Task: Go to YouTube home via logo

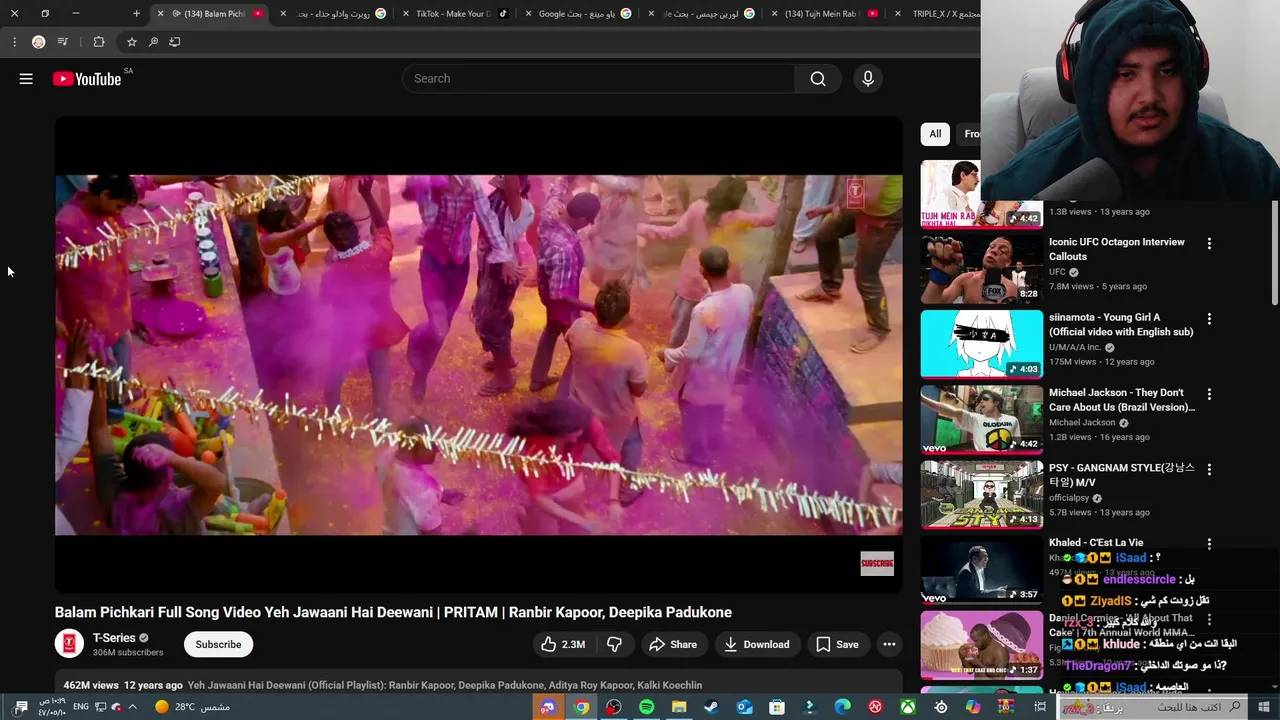Action: pyautogui.click(x=87, y=79)
